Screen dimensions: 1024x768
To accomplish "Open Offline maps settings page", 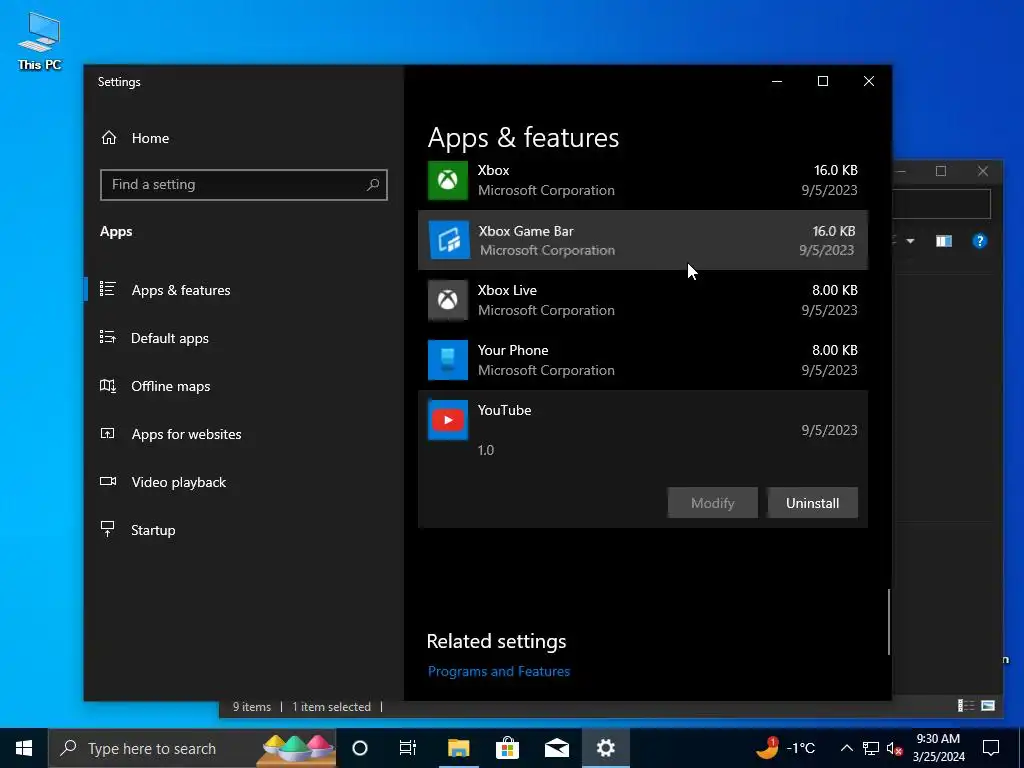I will click(170, 386).
